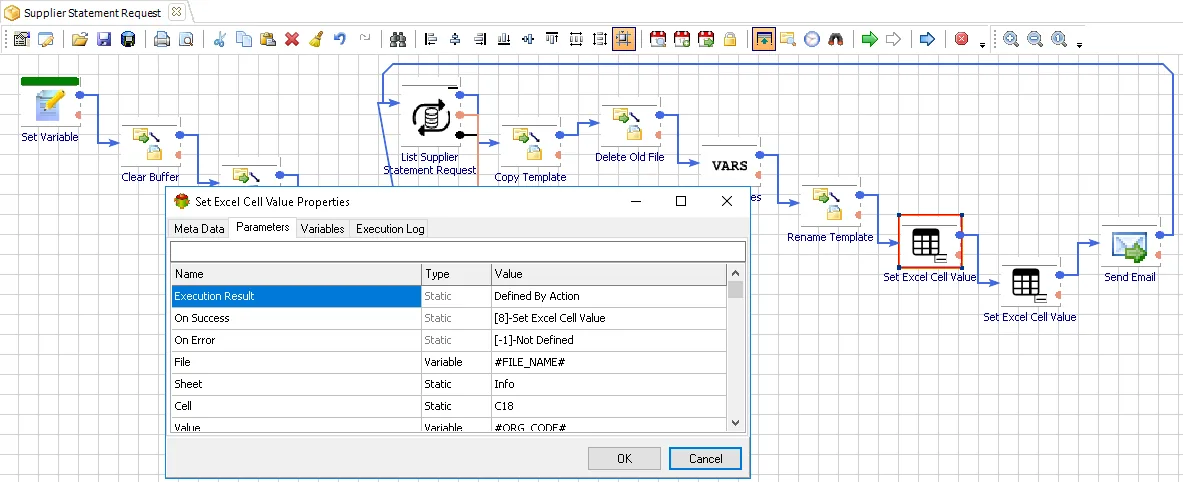1183x482 pixels.
Task: Distribute selected actions with equal horizontal spacing
Action: 576,39
